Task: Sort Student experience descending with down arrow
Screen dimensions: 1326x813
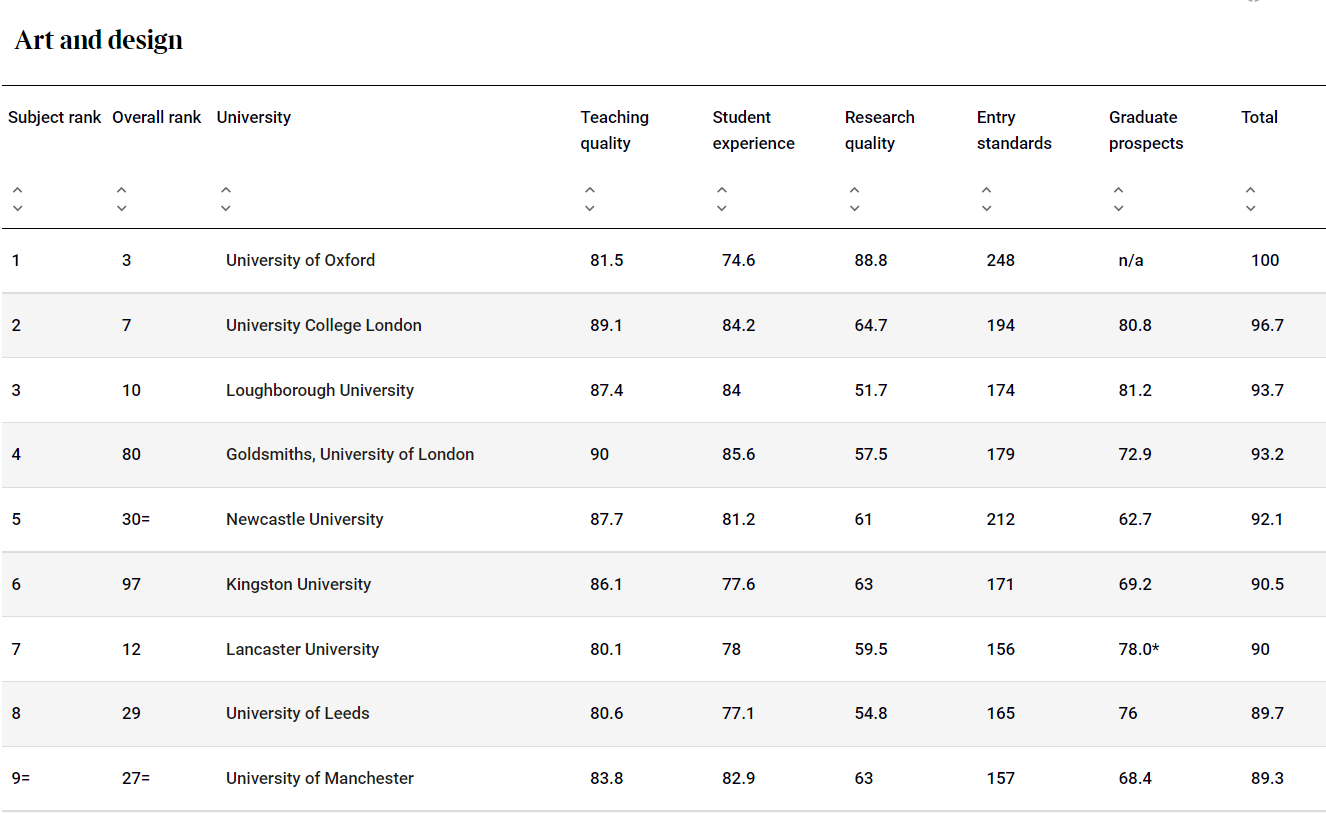Action: (x=722, y=208)
